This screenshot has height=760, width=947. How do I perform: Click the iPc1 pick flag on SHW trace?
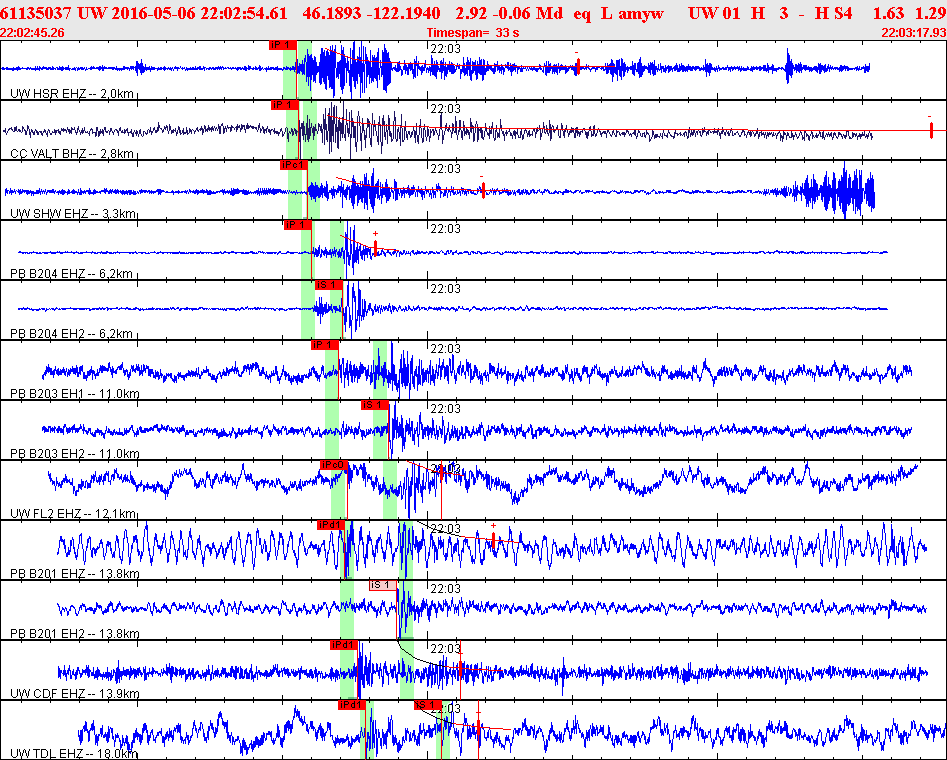[294, 165]
